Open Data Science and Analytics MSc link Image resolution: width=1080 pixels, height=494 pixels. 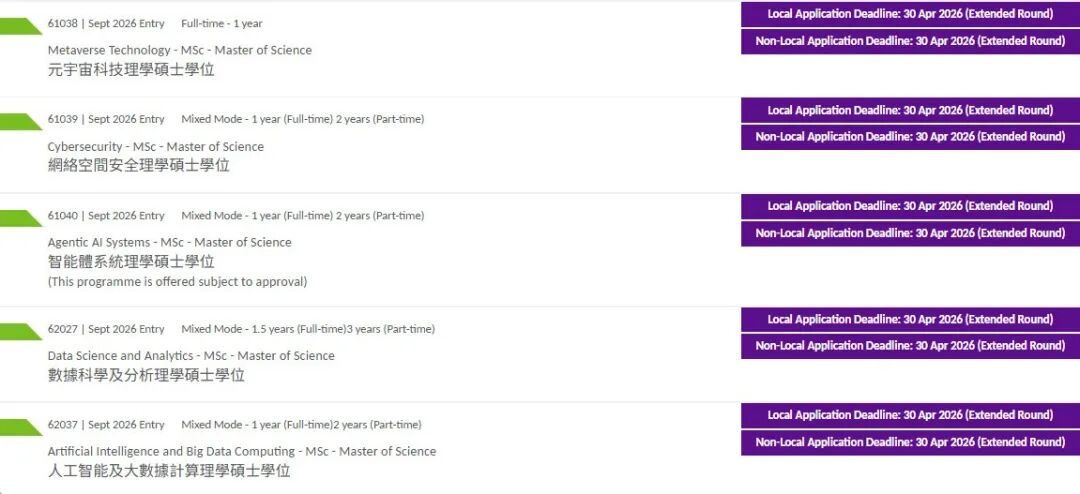(191, 356)
